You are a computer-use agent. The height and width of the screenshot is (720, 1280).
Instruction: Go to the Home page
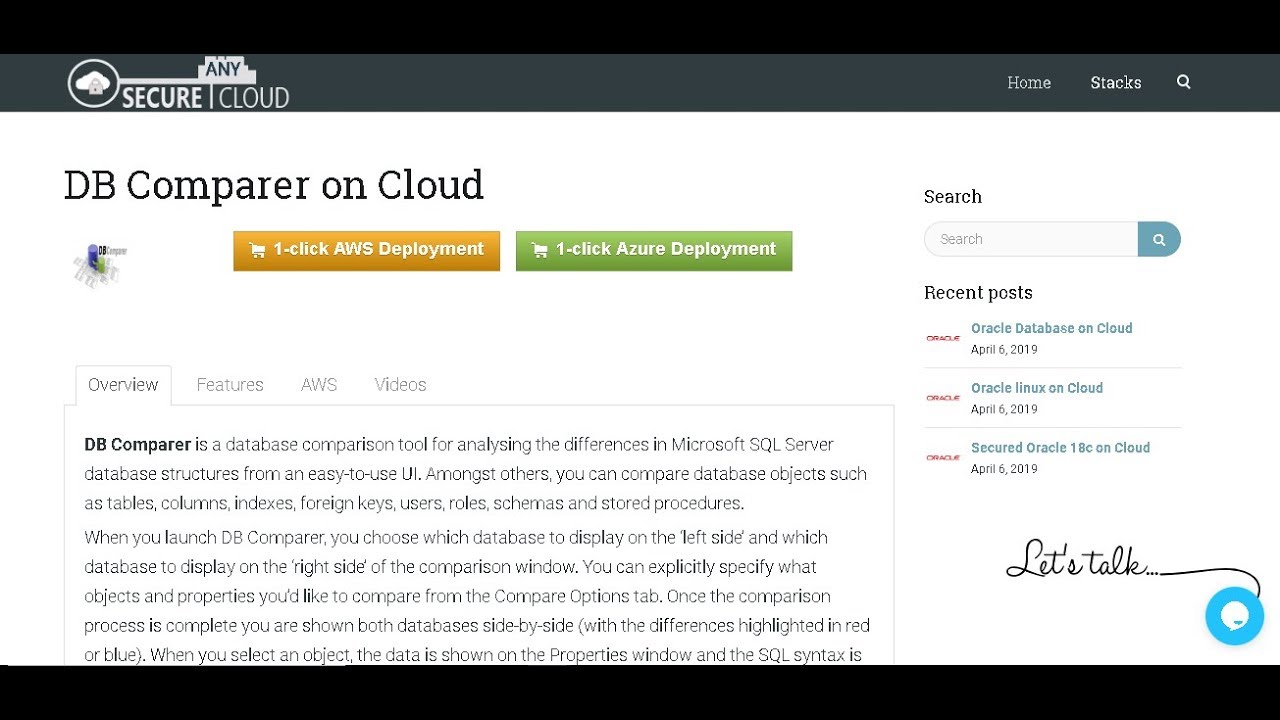(x=1029, y=82)
